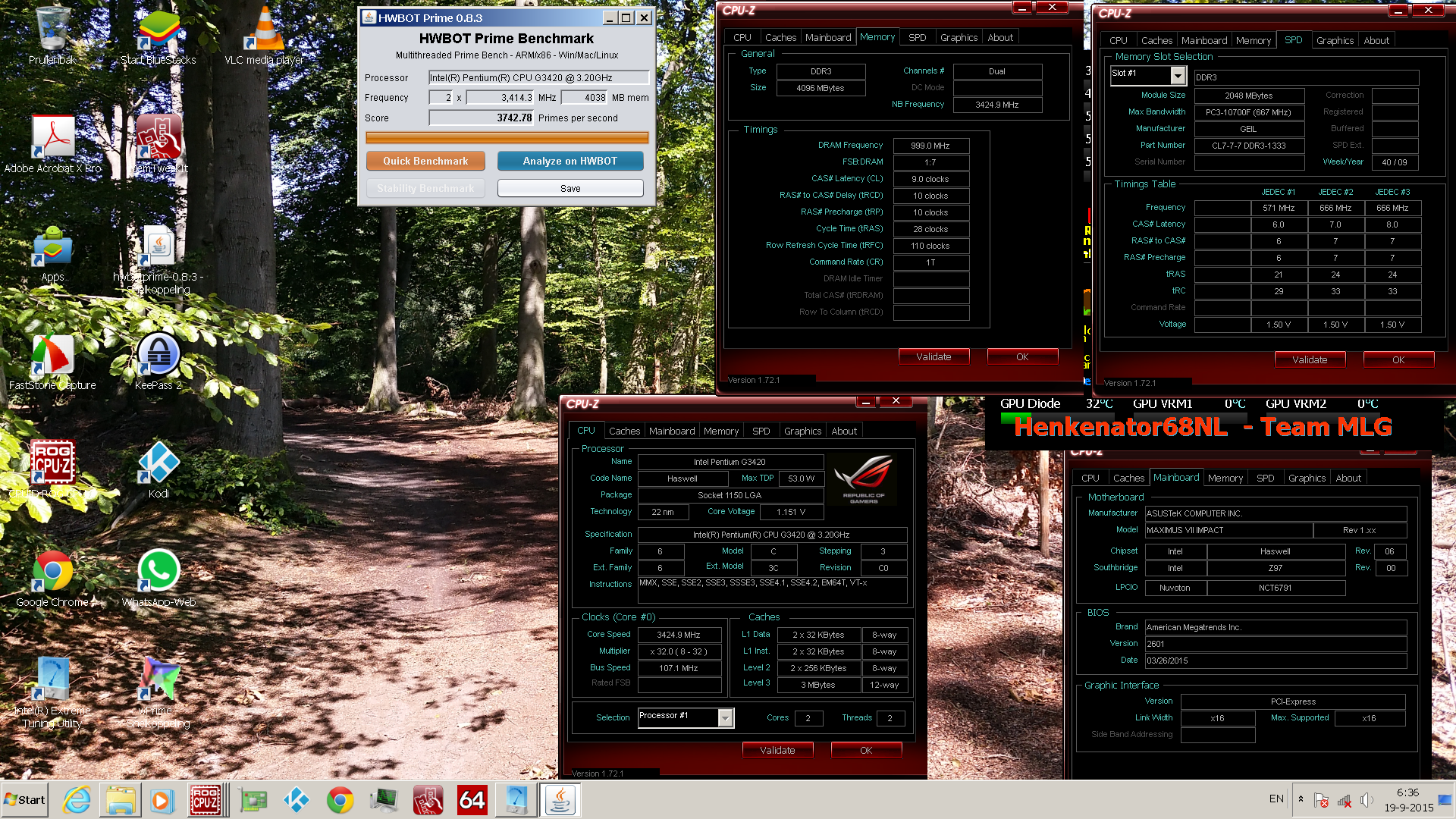Launch MemTweakIt desktop shortcut
This screenshot has width=1456, height=819.
[158, 144]
